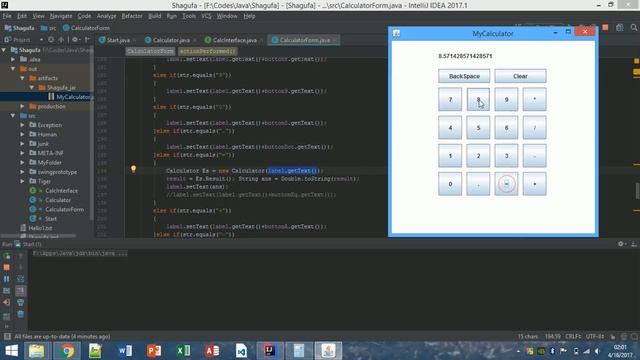Select MyCalculator jar in project tree
This screenshot has width=640, height=360.
pos(72,97)
